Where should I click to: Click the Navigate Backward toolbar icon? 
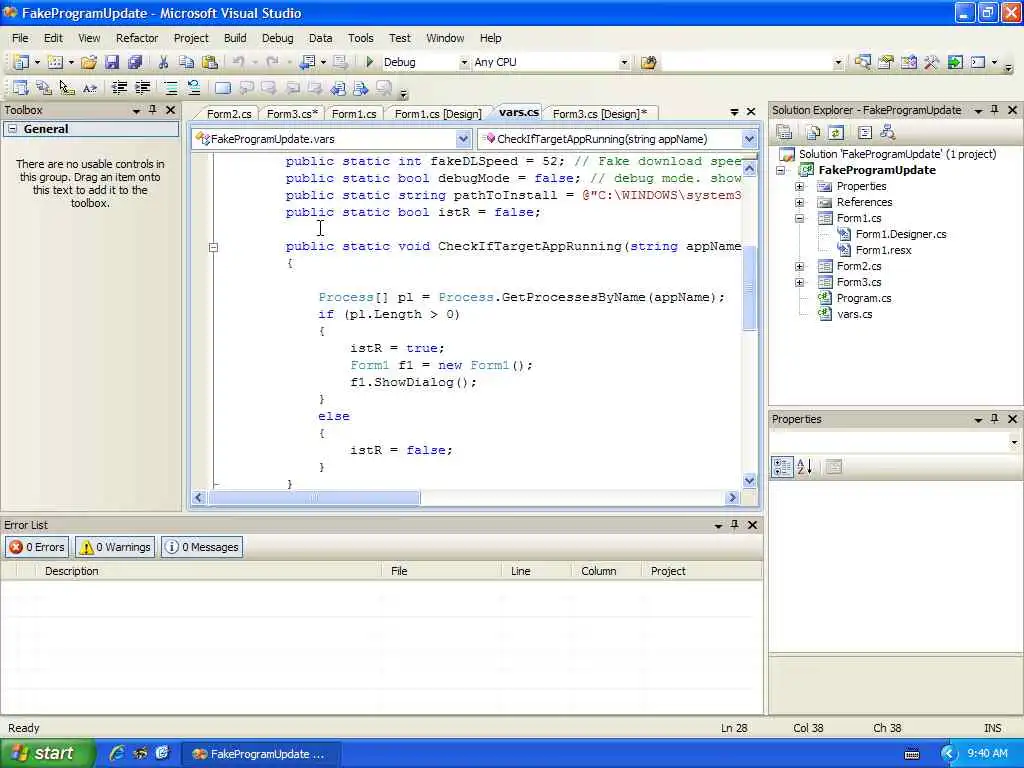coord(306,62)
